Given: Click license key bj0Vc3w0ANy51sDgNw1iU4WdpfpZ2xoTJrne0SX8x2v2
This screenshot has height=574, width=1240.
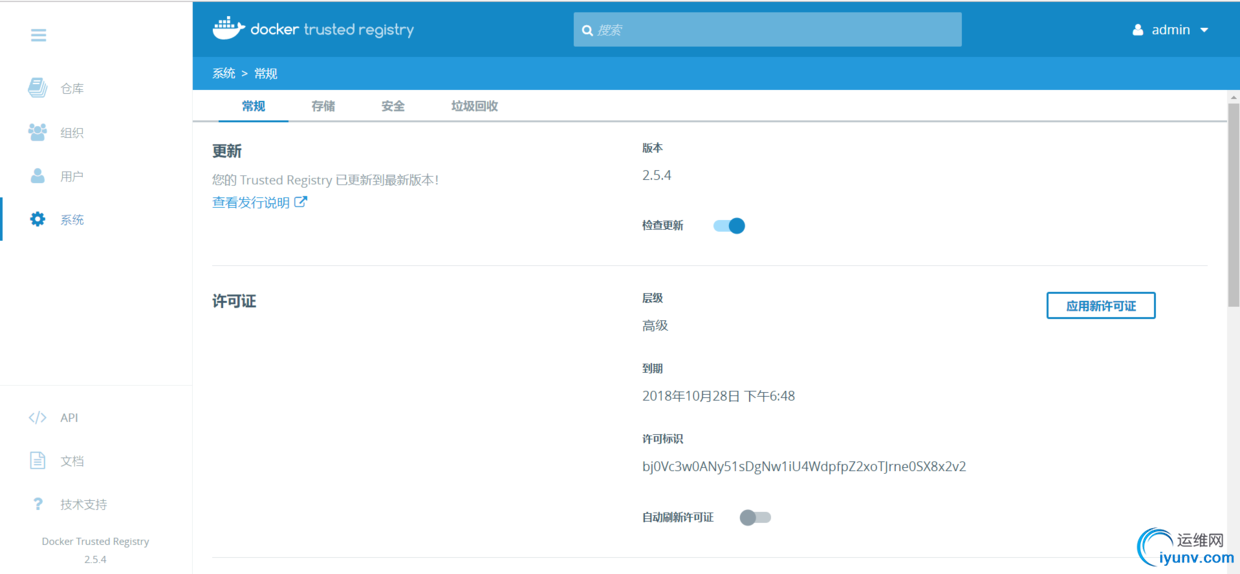Looking at the screenshot, I should [x=804, y=466].
